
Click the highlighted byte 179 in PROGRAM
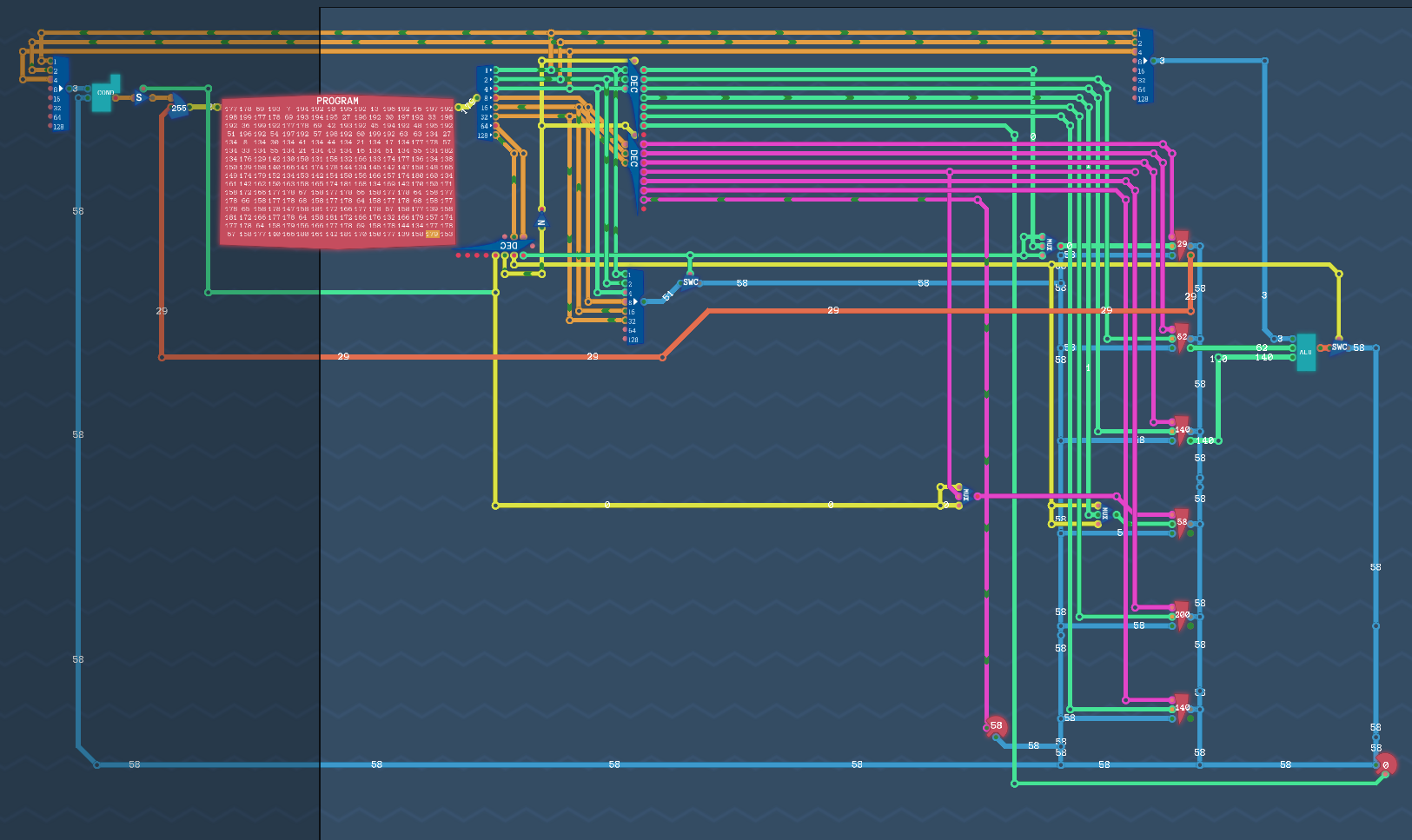point(432,235)
